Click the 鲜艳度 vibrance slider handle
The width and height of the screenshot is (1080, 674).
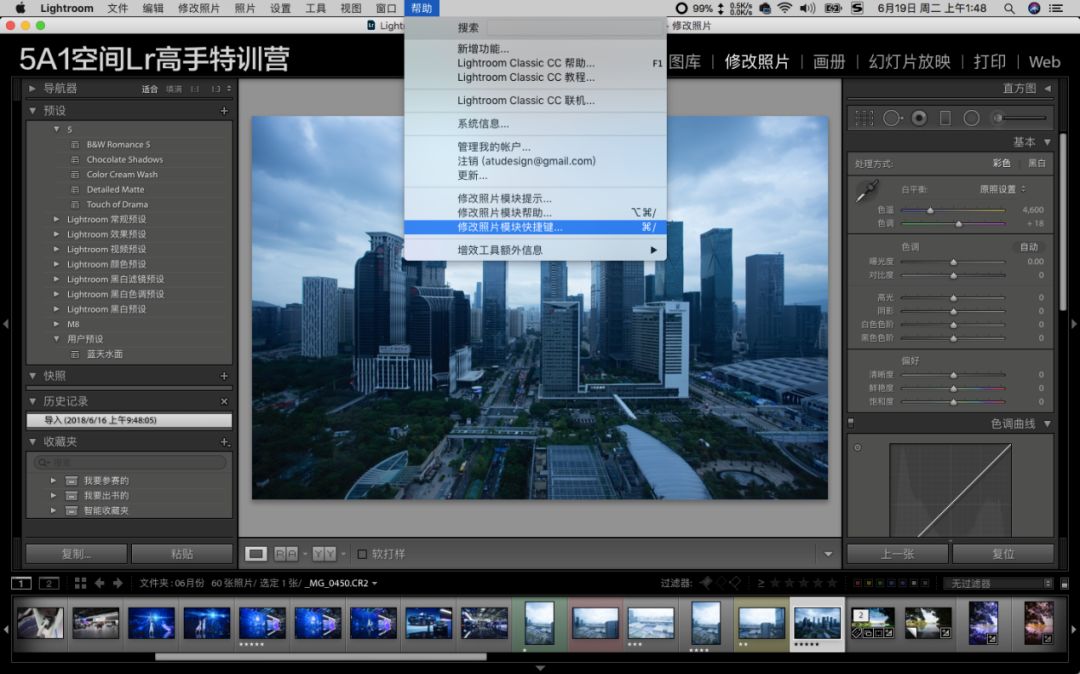click(x=953, y=388)
